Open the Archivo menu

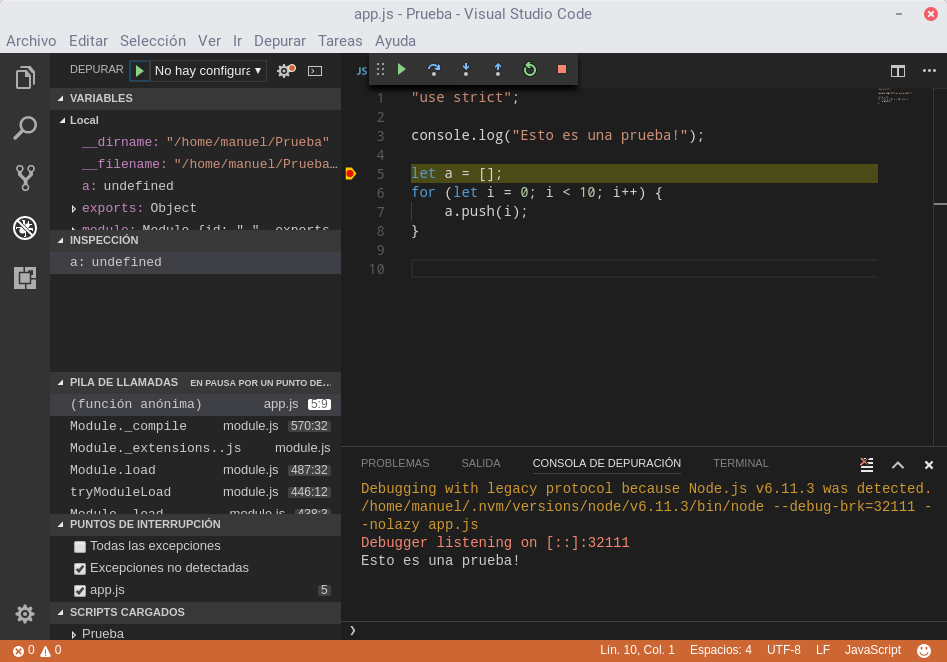point(31,41)
